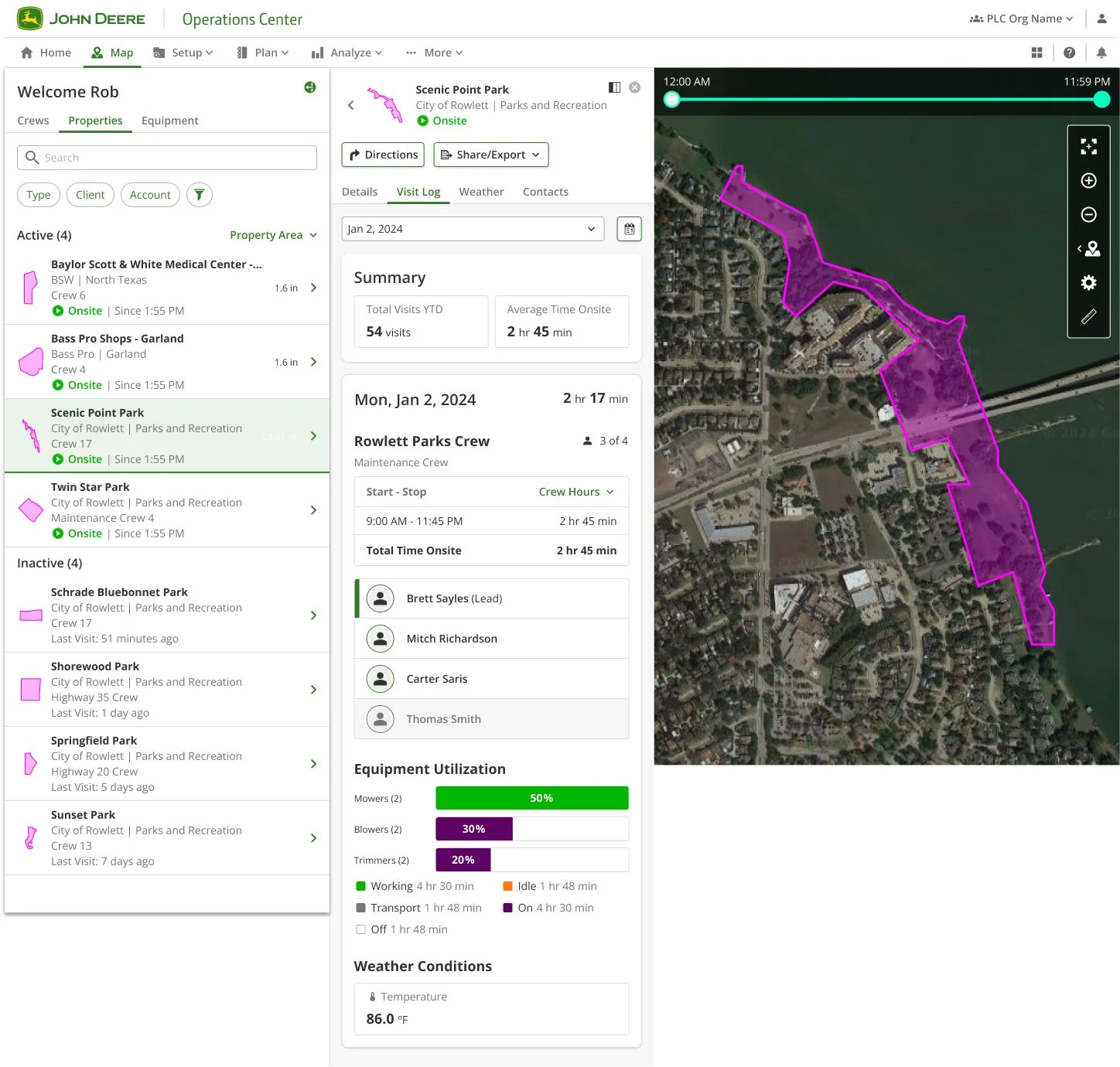Open the Schrade Bluebonnet Park property

pyautogui.click(x=167, y=615)
